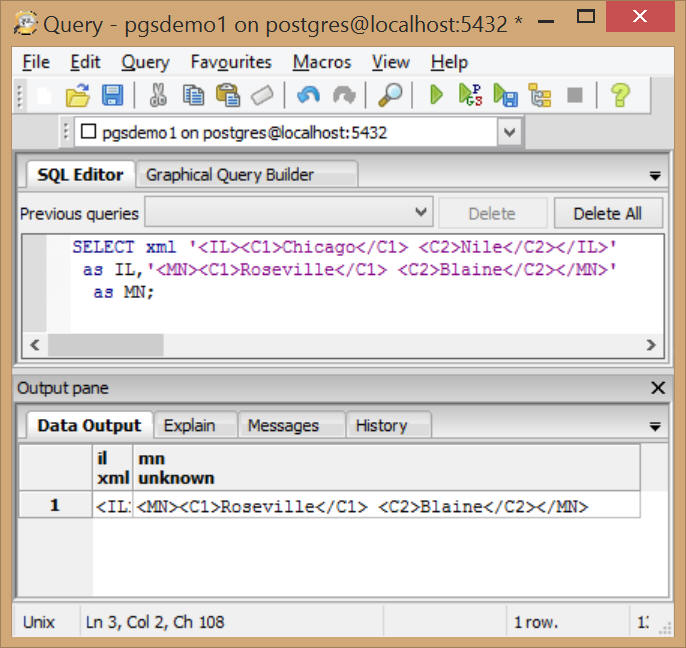Select the 'il xml' column header

click(112, 468)
